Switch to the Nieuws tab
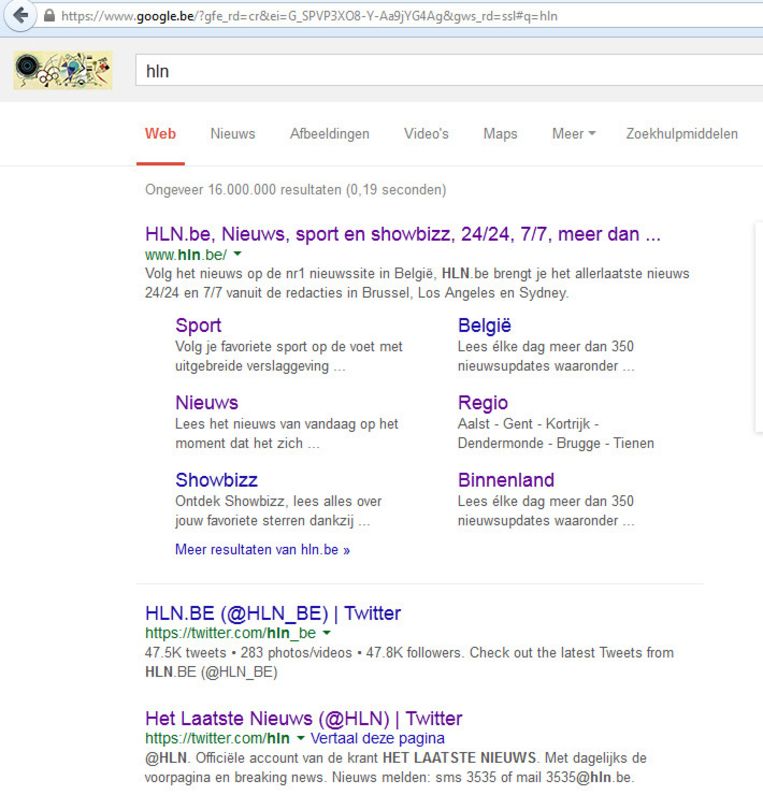763x795 pixels. (x=233, y=134)
